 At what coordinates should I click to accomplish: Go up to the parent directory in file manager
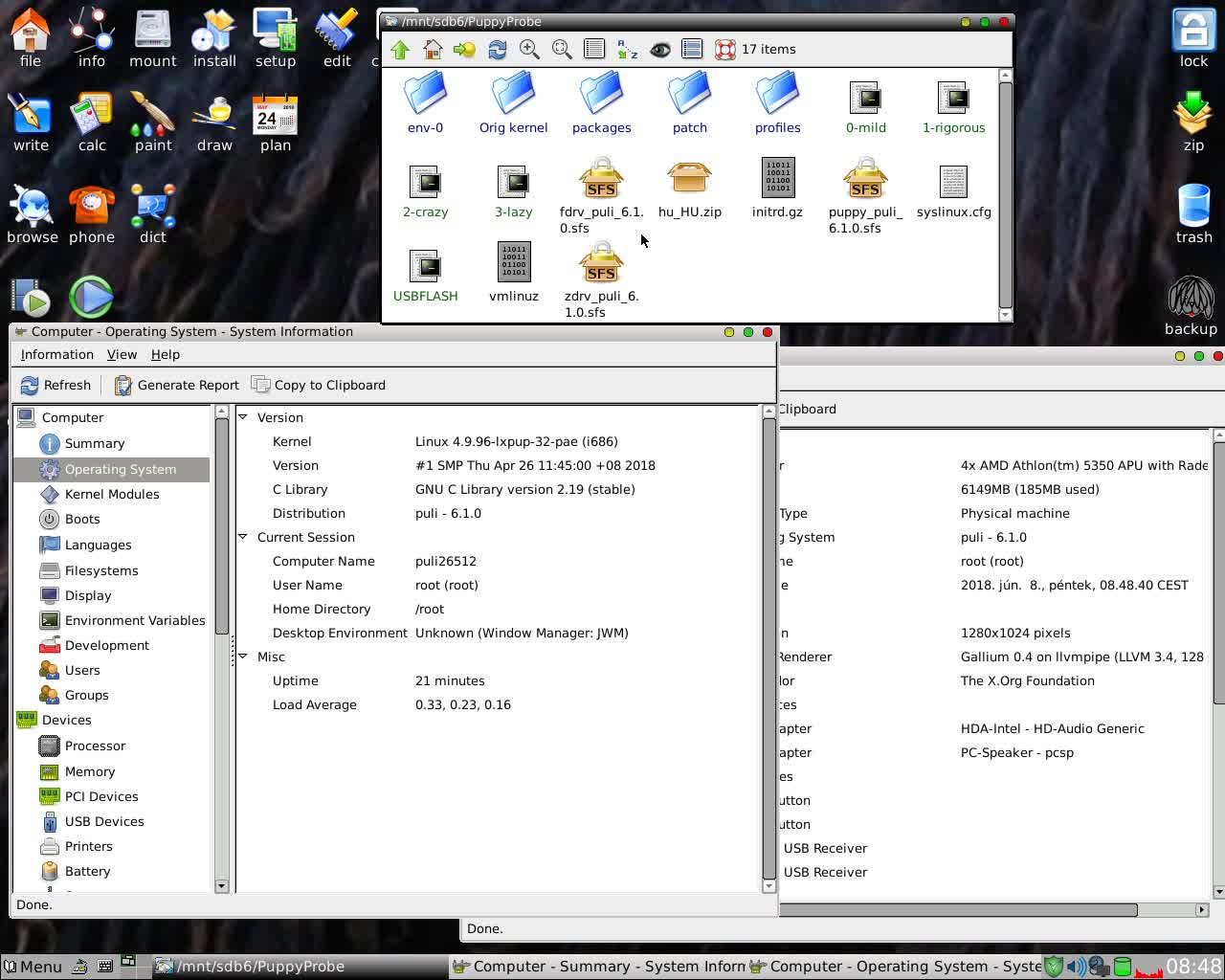[400, 50]
